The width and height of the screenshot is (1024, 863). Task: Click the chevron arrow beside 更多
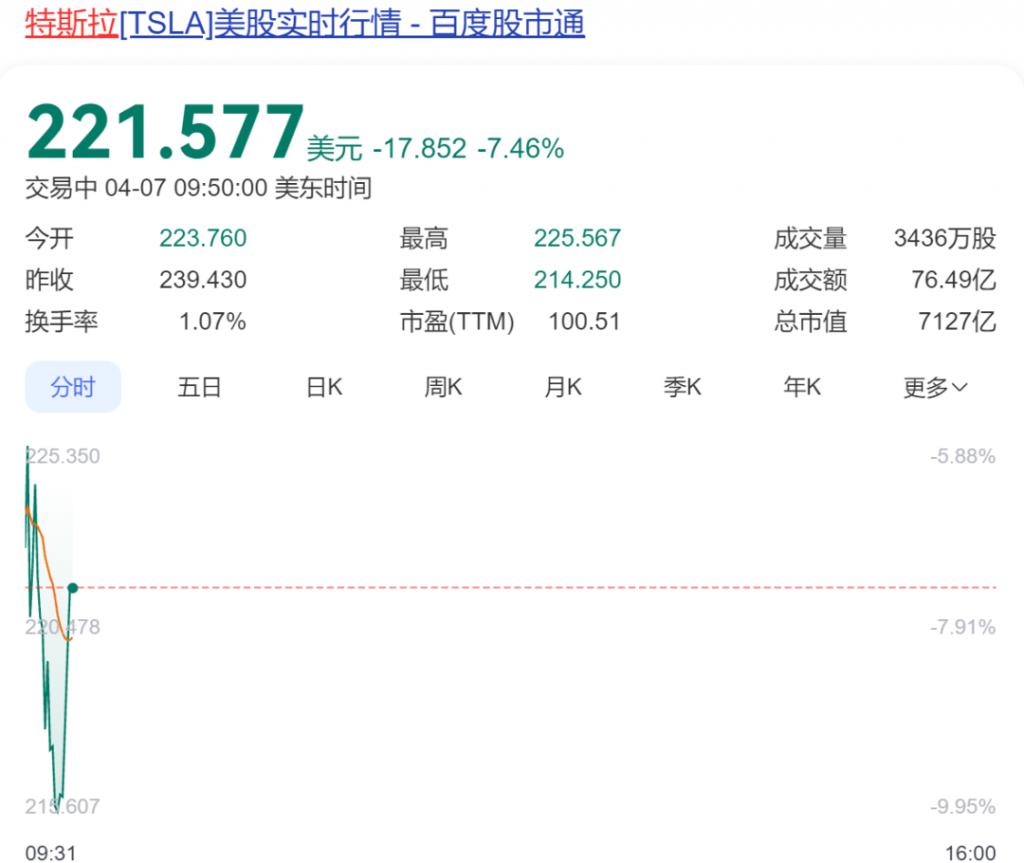(x=959, y=387)
